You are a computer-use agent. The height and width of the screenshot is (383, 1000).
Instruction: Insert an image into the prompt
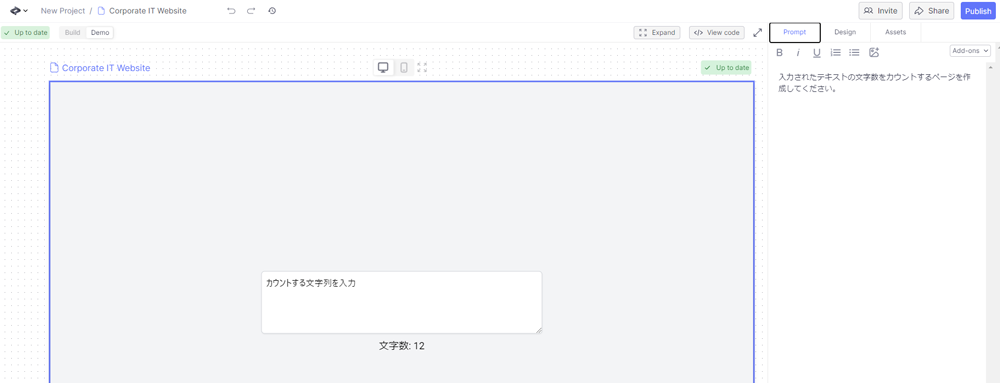click(x=874, y=52)
